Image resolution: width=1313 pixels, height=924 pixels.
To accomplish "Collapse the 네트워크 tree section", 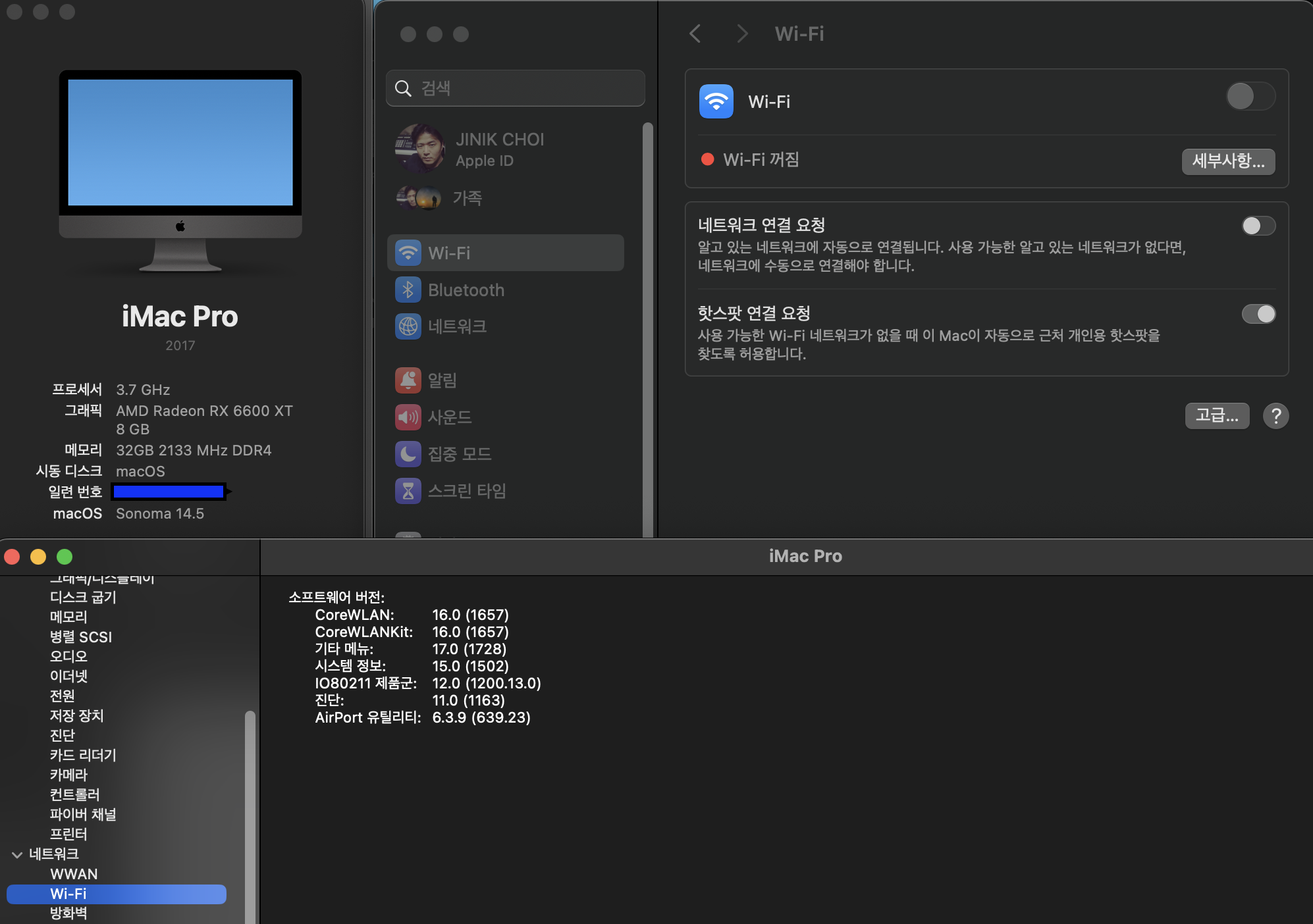I will pyautogui.click(x=17, y=854).
